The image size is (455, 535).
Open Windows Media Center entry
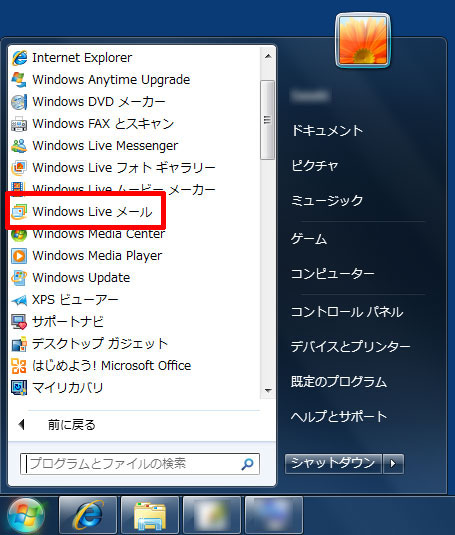[99, 235]
